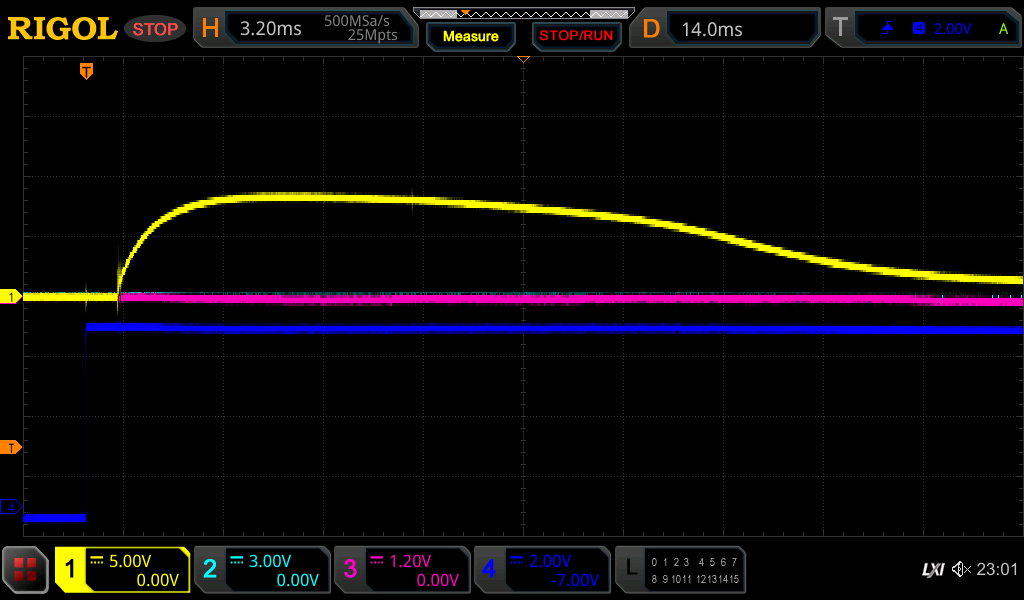Click the orange T trigger level marker on left edge
The image size is (1024, 600).
[12, 447]
